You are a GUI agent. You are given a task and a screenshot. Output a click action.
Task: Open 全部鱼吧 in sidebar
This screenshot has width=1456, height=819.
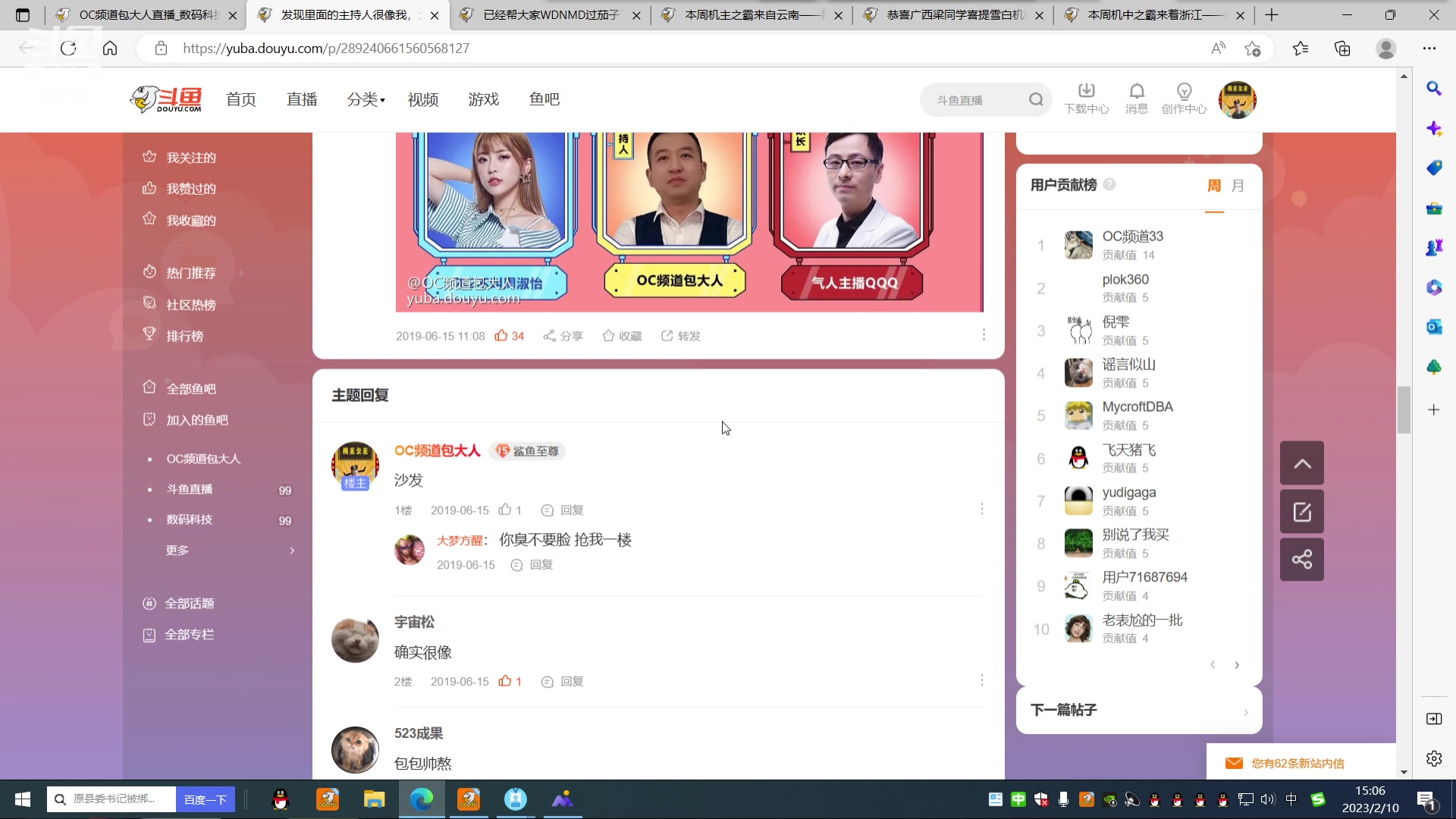[x=180, y=389]
